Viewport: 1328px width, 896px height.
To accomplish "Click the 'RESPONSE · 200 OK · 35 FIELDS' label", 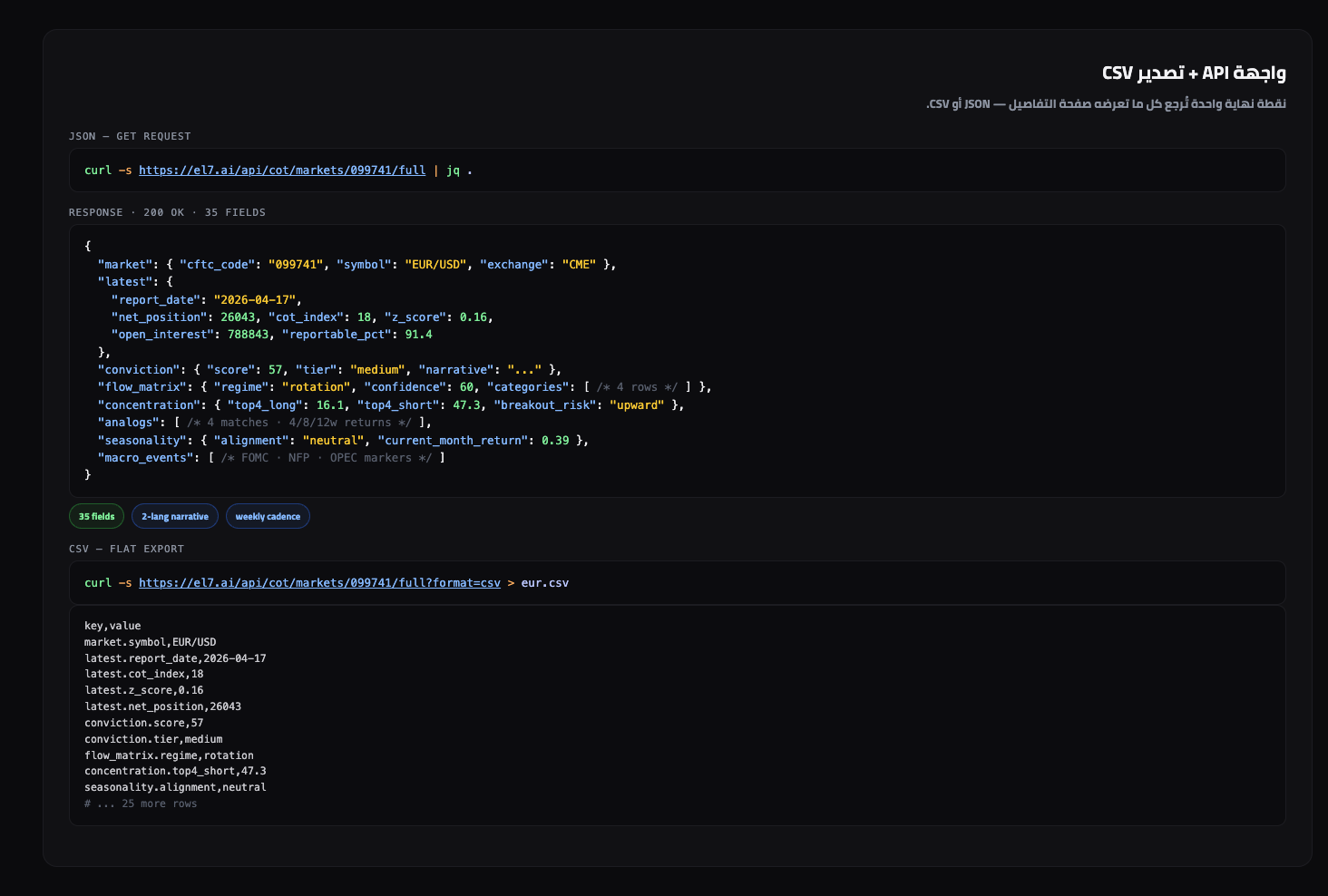I will 167,212.
